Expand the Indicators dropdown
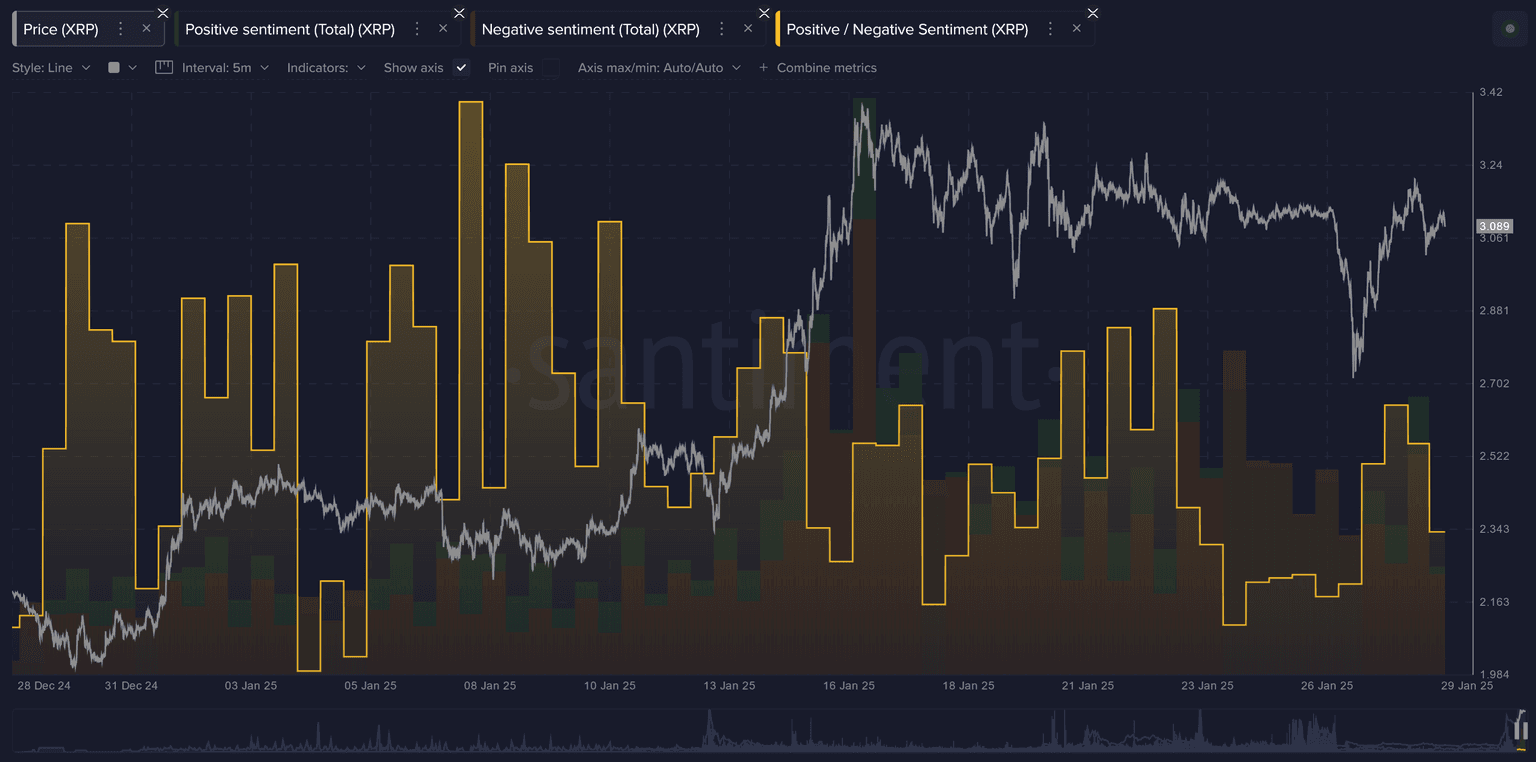 (x=326, y=68)
